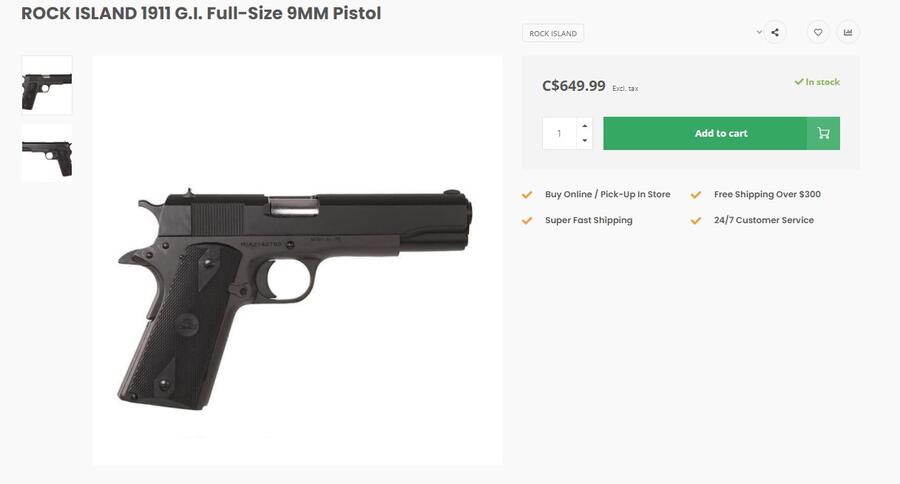Decrease quantity with the down arrow
The height and width of the screenshot is (484, 900).
pyautogui.click(x=585, y=141)
